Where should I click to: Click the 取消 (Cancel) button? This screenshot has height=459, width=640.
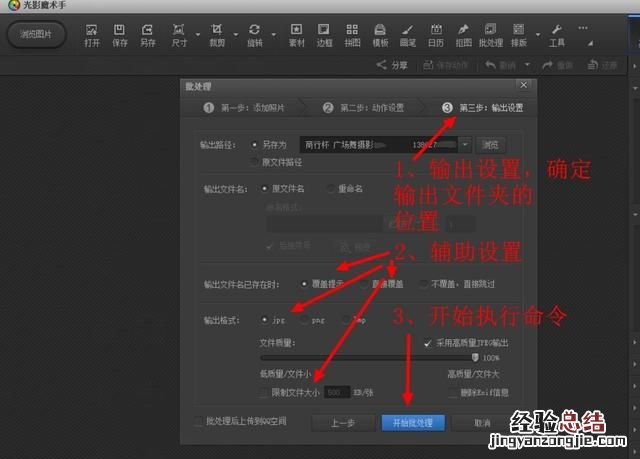click(482, 423)
